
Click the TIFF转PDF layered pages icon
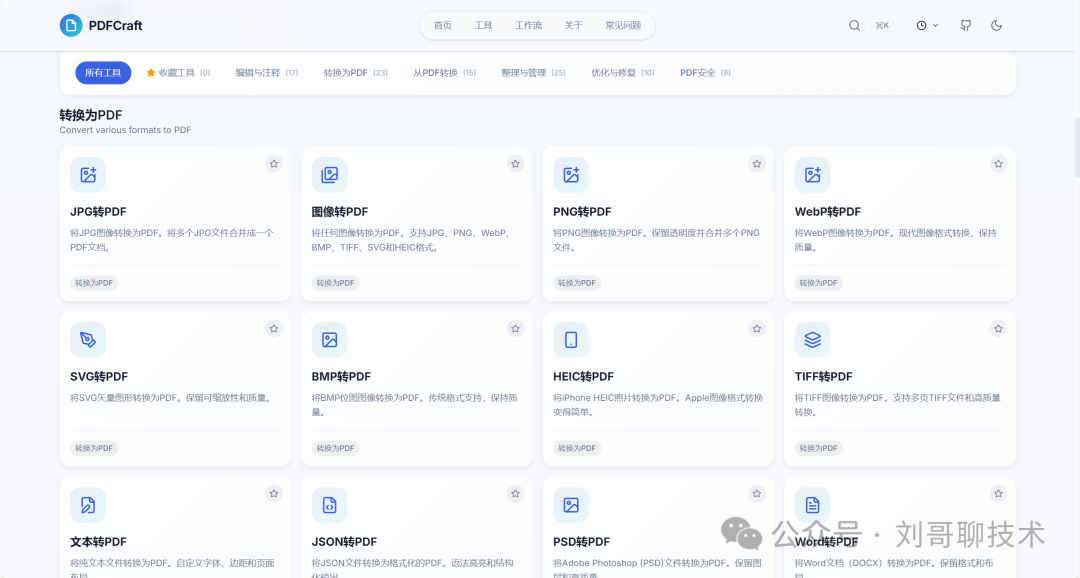click(x=813, y=339)
